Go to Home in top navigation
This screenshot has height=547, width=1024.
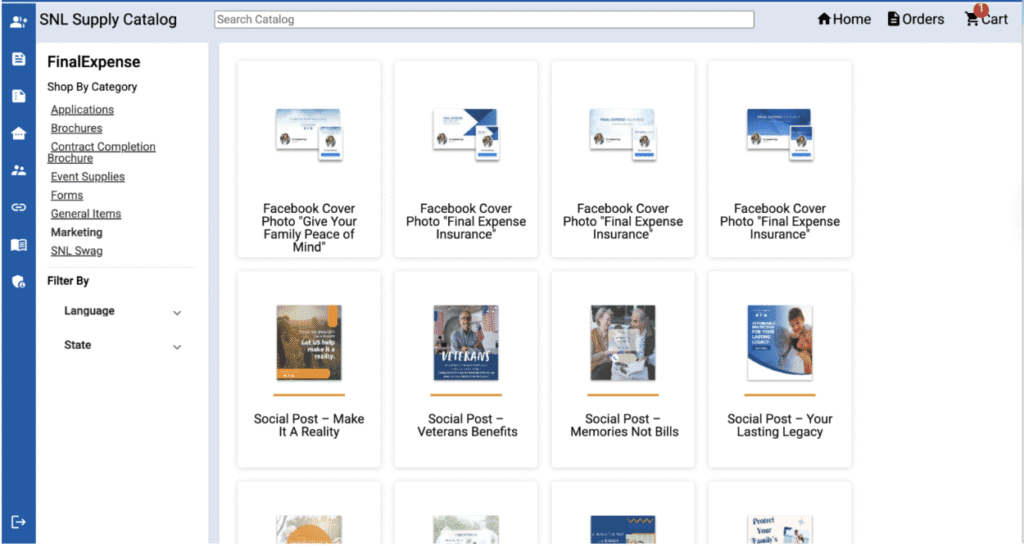click(x=844, y=19)
